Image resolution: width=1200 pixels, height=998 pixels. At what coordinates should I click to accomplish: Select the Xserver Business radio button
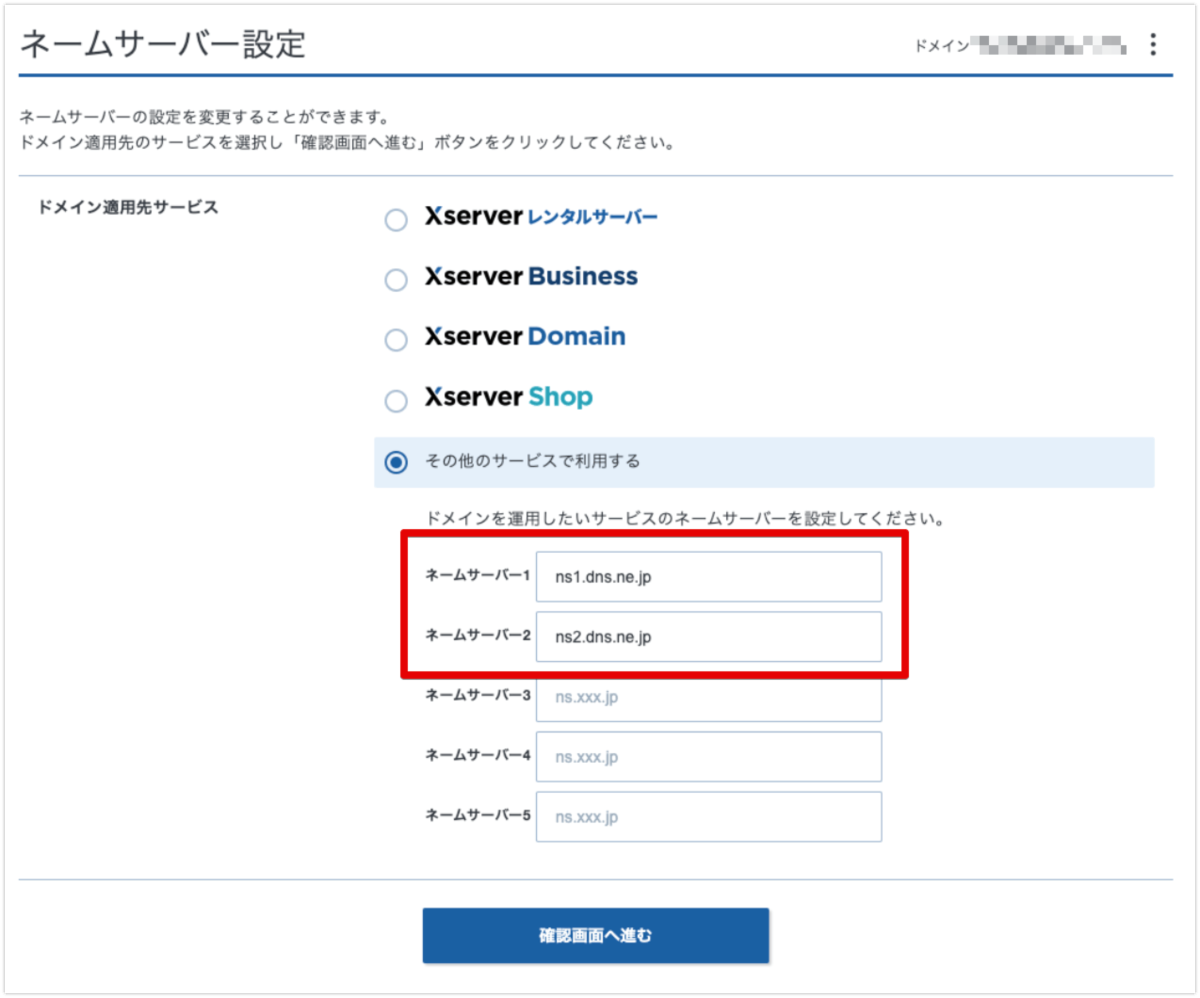(395, 279)
